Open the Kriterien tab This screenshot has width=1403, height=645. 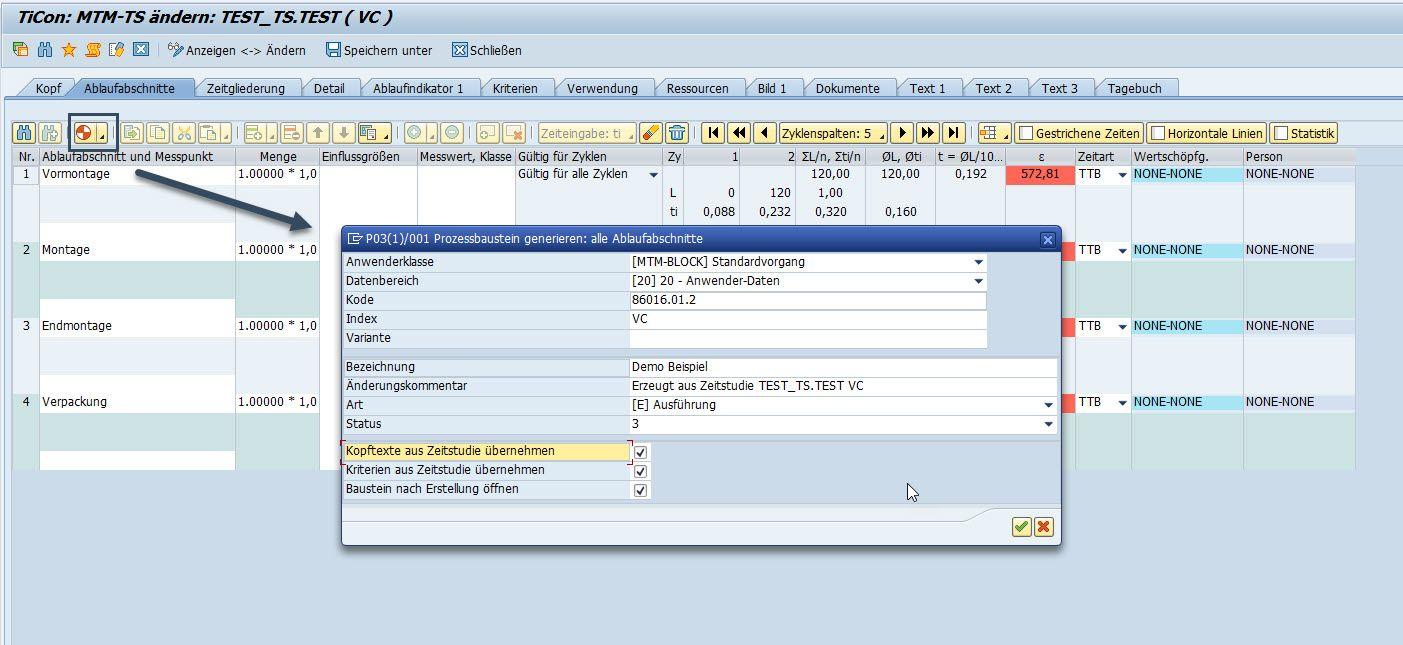point(515,88)
